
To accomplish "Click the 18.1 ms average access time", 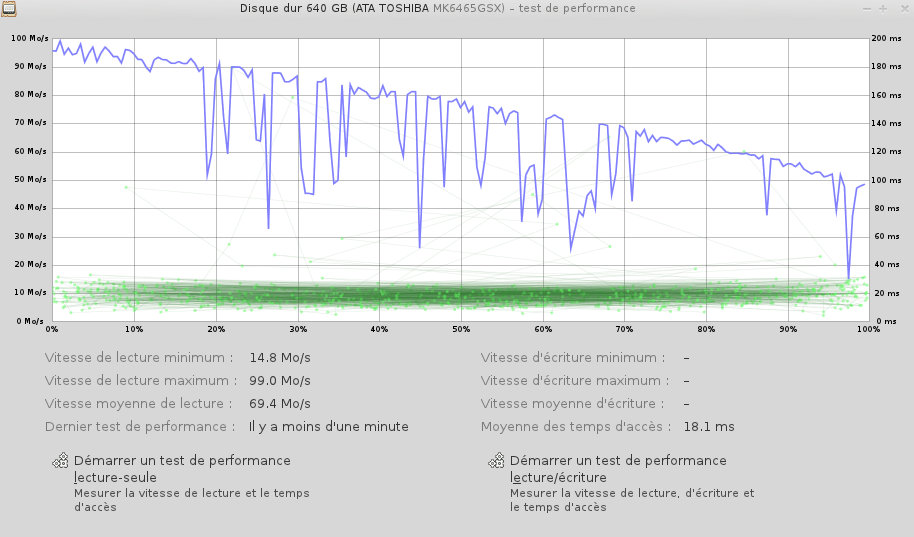I will [x=708, y=427].
